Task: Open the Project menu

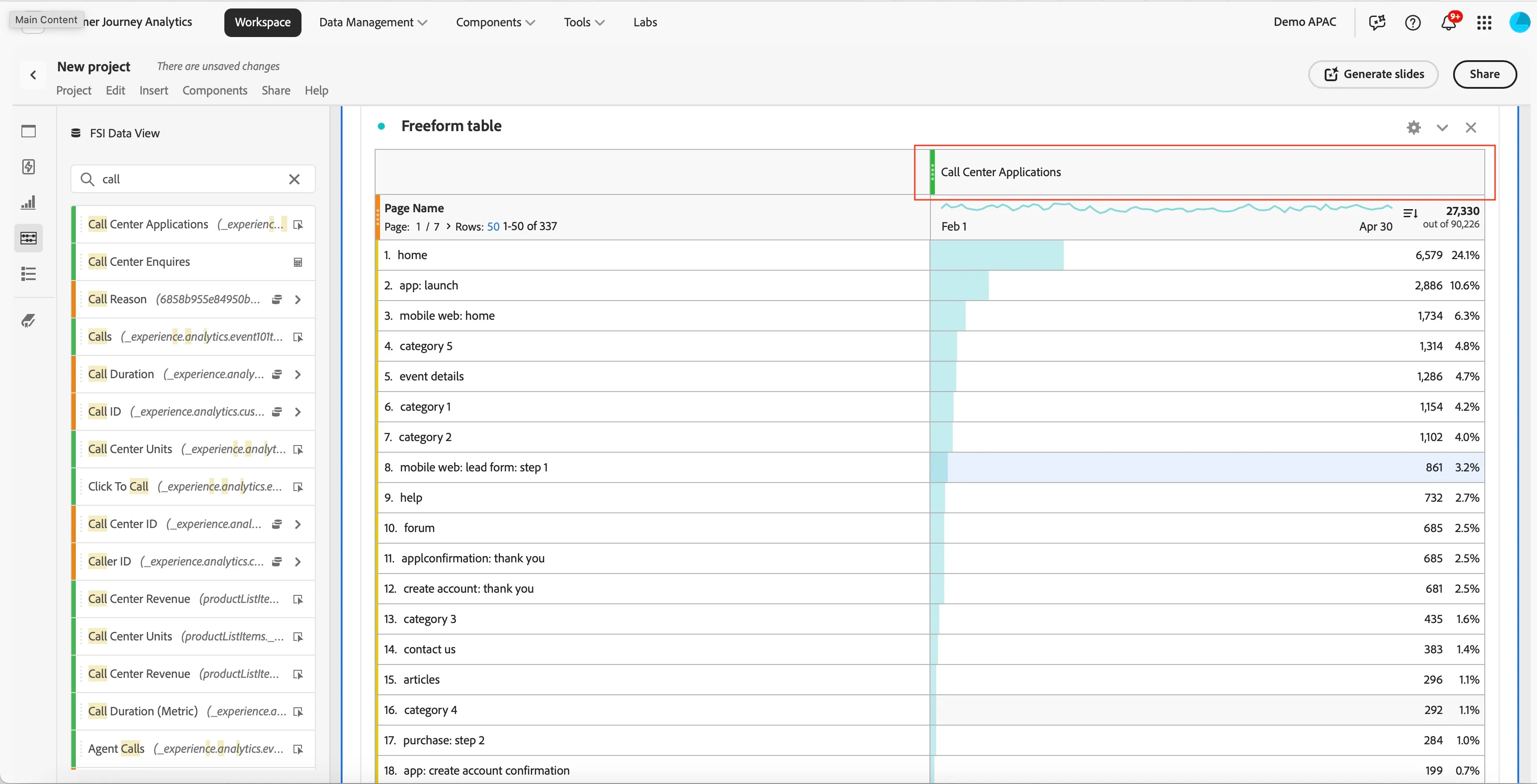Action: tap(74, 91)
